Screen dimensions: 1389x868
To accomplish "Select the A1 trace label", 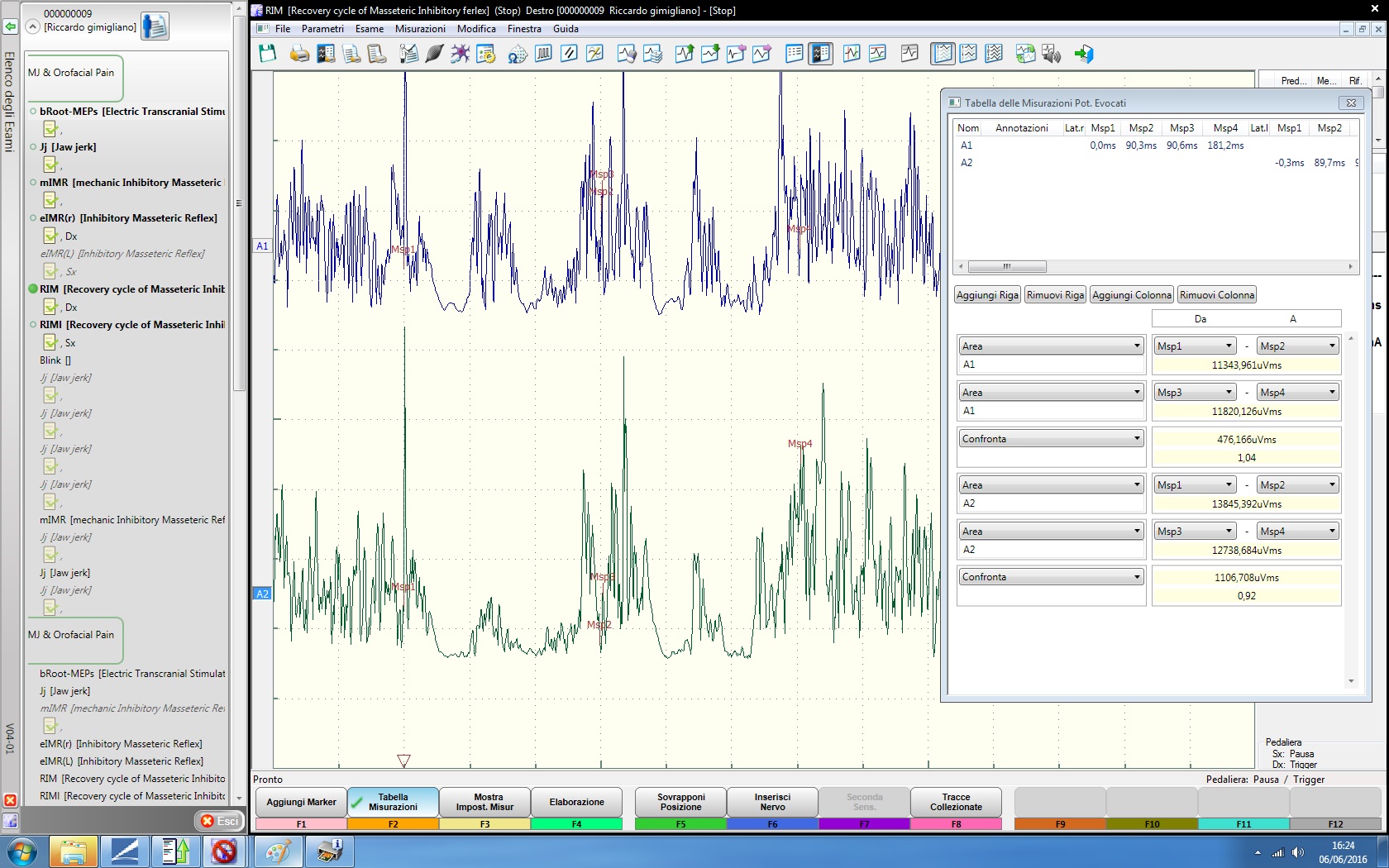I will [x=262, y=246].
